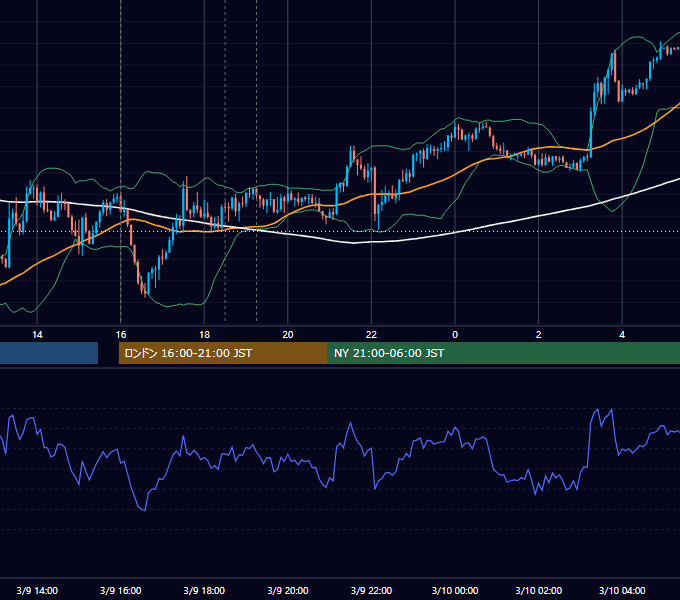Click the date label 3/10 04:00
680x600 pixels.
[x=622, y=590]
